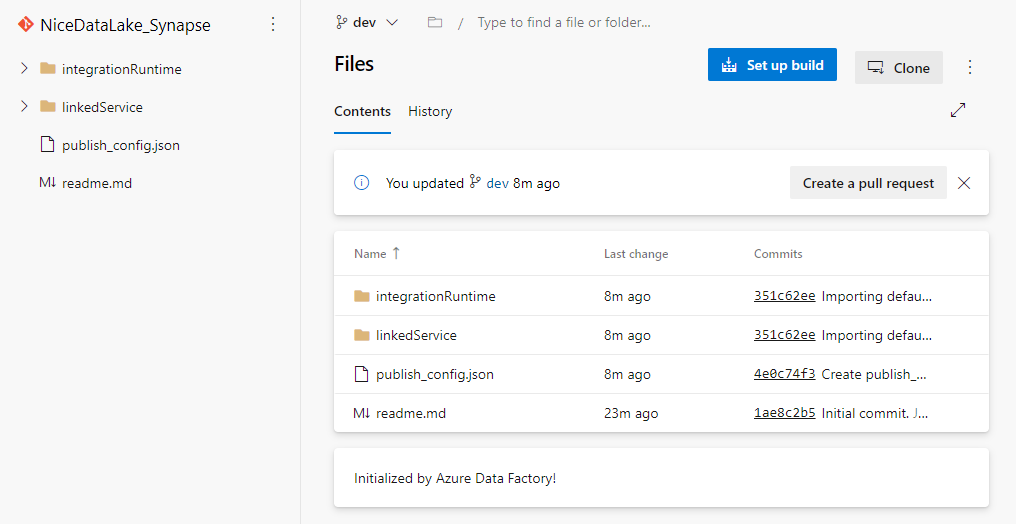The width and height of the screenshot is (1016, 524).
Task: Open readme.md in the file list
Action: (x=411, y=413)
